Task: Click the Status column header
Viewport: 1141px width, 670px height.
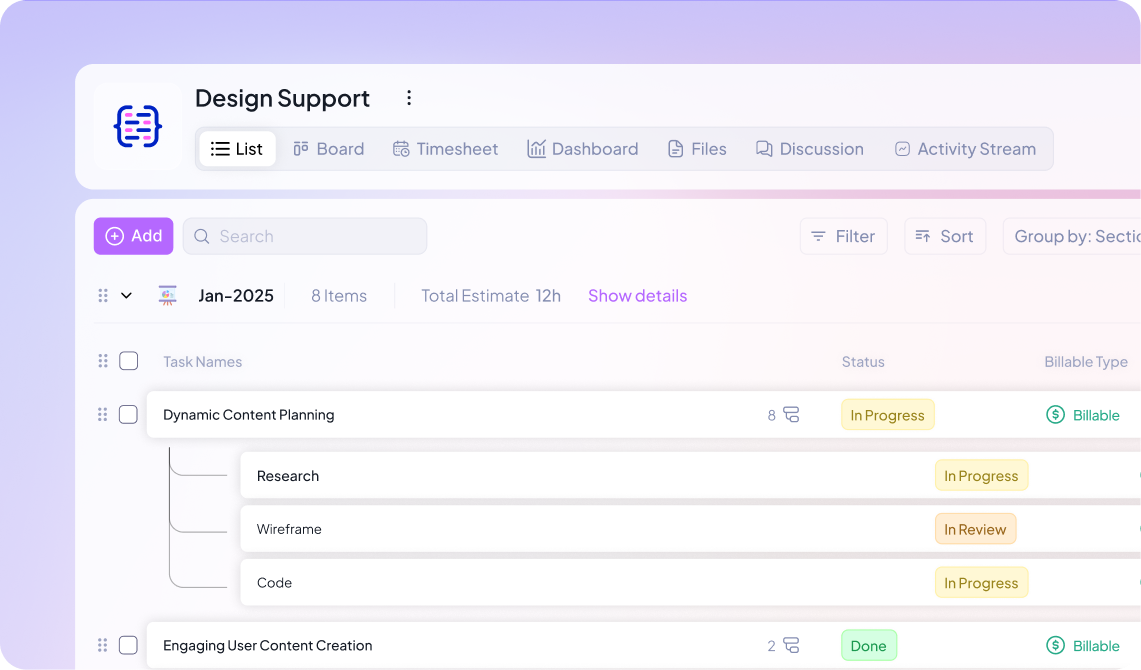Action: pos(863,362)
